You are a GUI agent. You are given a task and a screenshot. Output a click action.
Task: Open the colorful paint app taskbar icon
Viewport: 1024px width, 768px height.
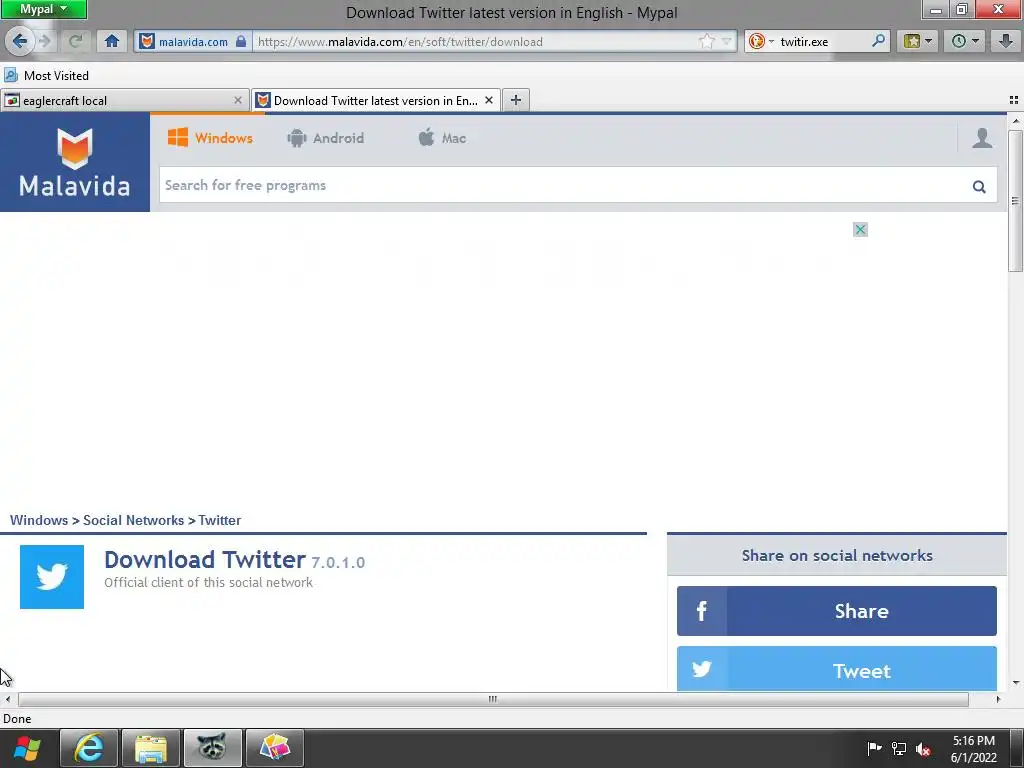click(274, 748)
